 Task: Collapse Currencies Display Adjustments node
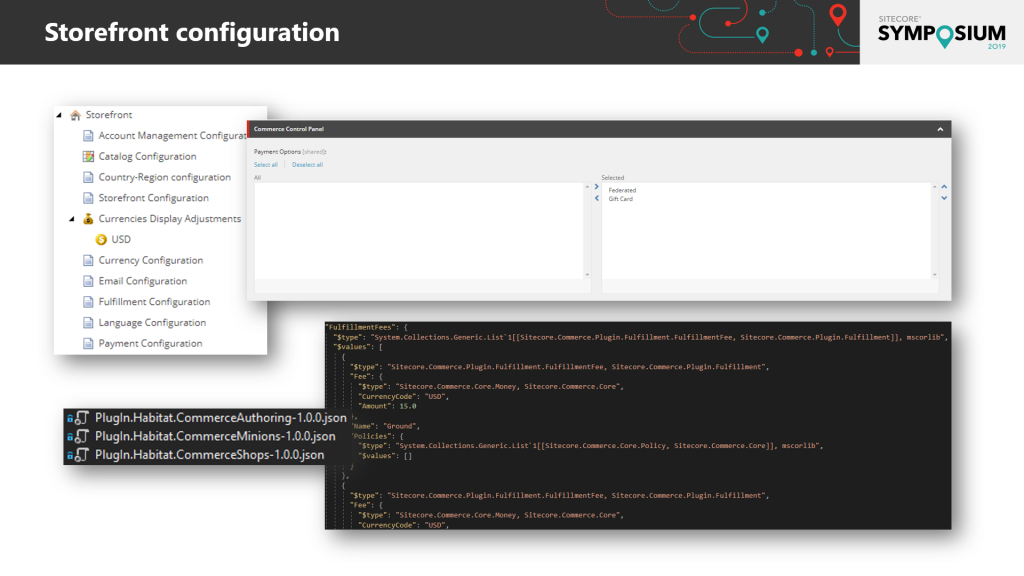pyautogui.click(x=72, y=219)
